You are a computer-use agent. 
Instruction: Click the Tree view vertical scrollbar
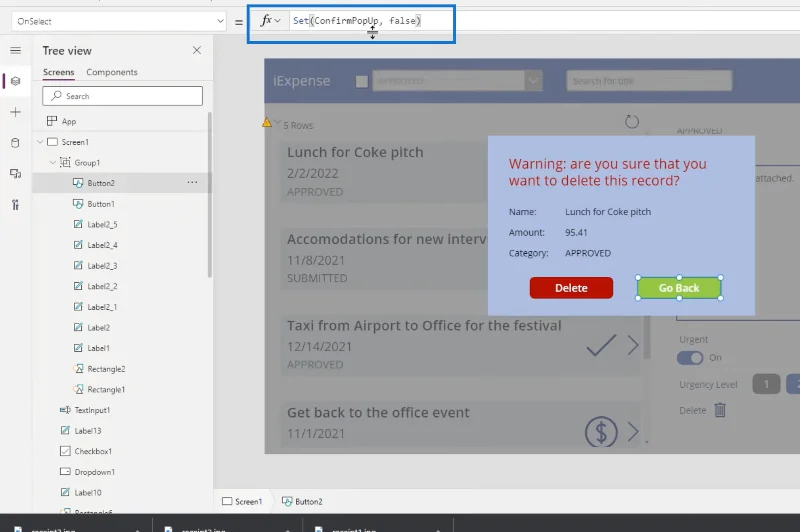pos(209,195)
